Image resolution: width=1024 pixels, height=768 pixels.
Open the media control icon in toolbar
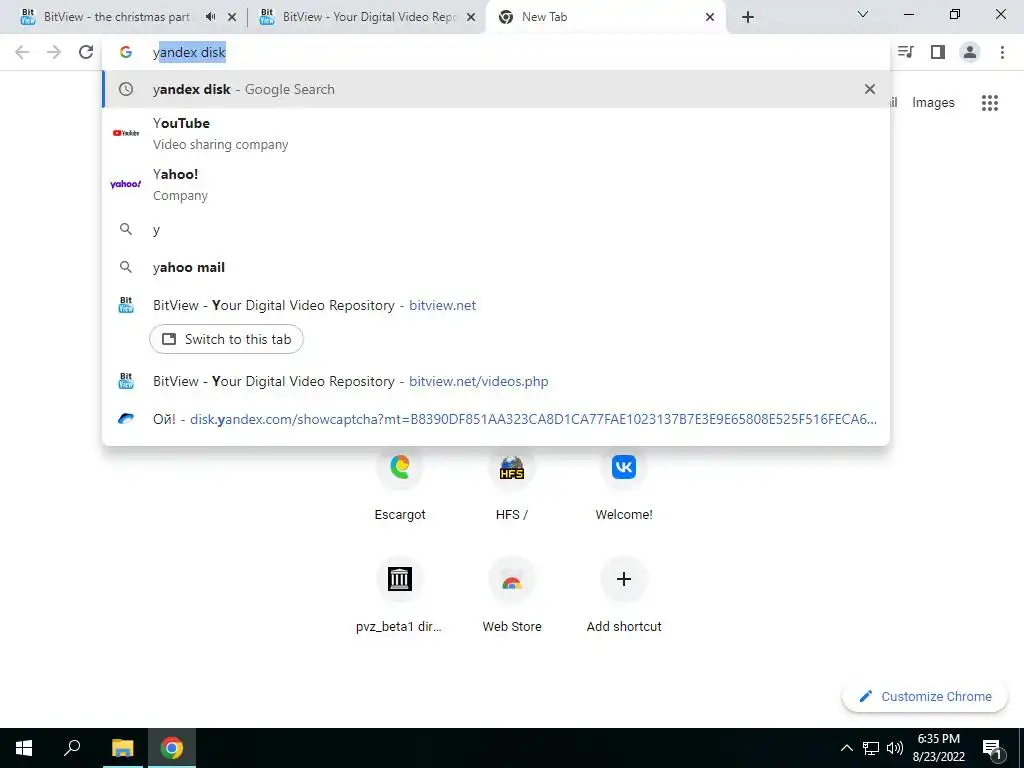coord(906,52)
